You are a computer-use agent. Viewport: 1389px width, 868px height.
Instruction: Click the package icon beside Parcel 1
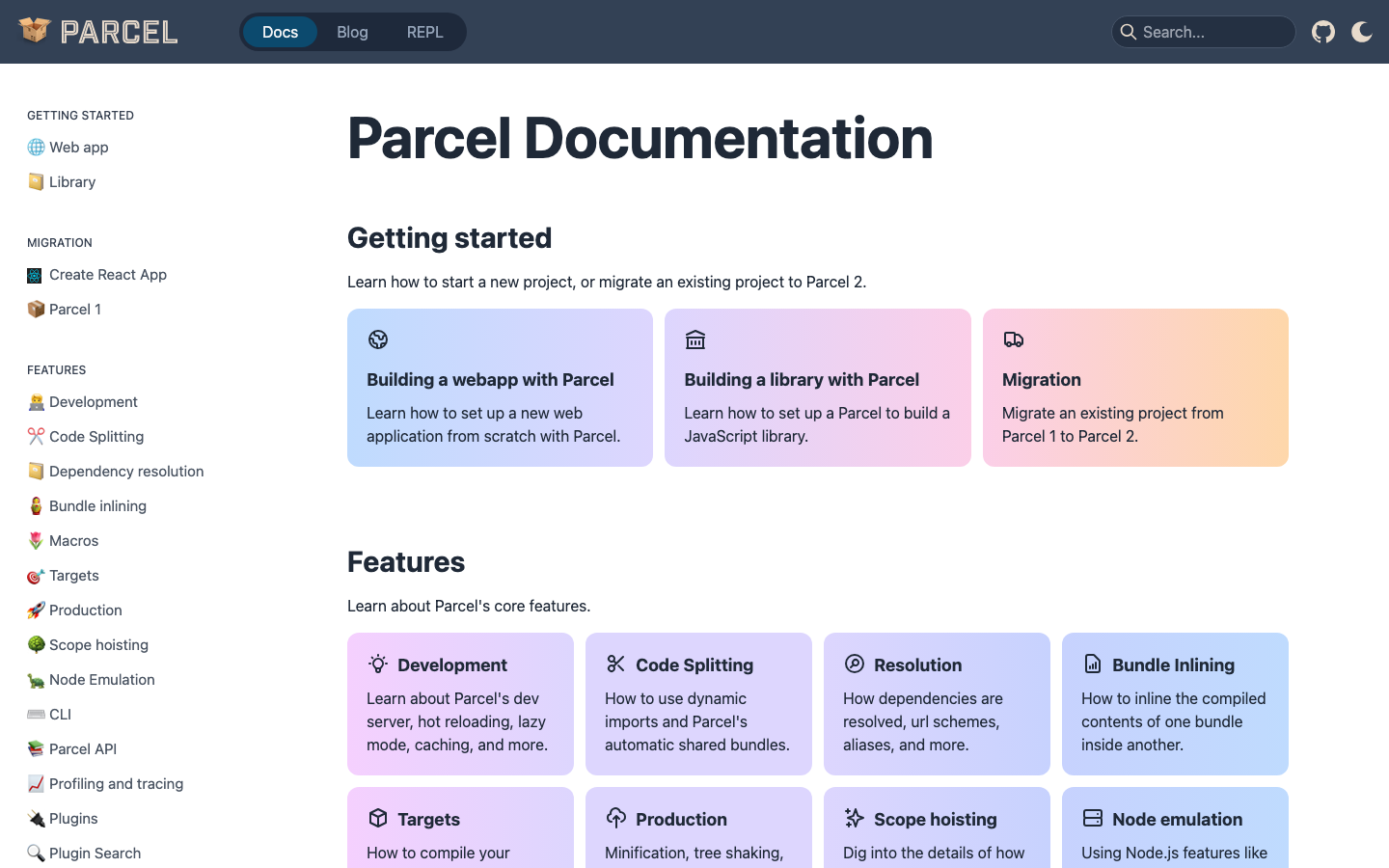(36, 309)
